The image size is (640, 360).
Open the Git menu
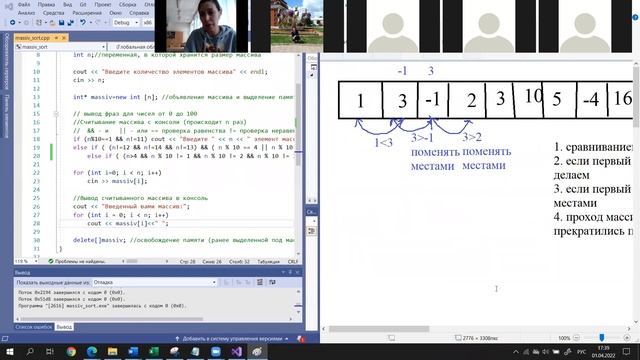tap(83, 4)
